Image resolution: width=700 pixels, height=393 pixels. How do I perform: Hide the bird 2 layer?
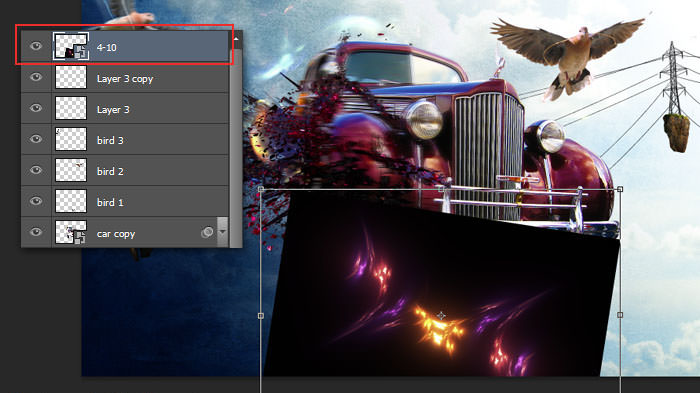[x=36, y=170]
